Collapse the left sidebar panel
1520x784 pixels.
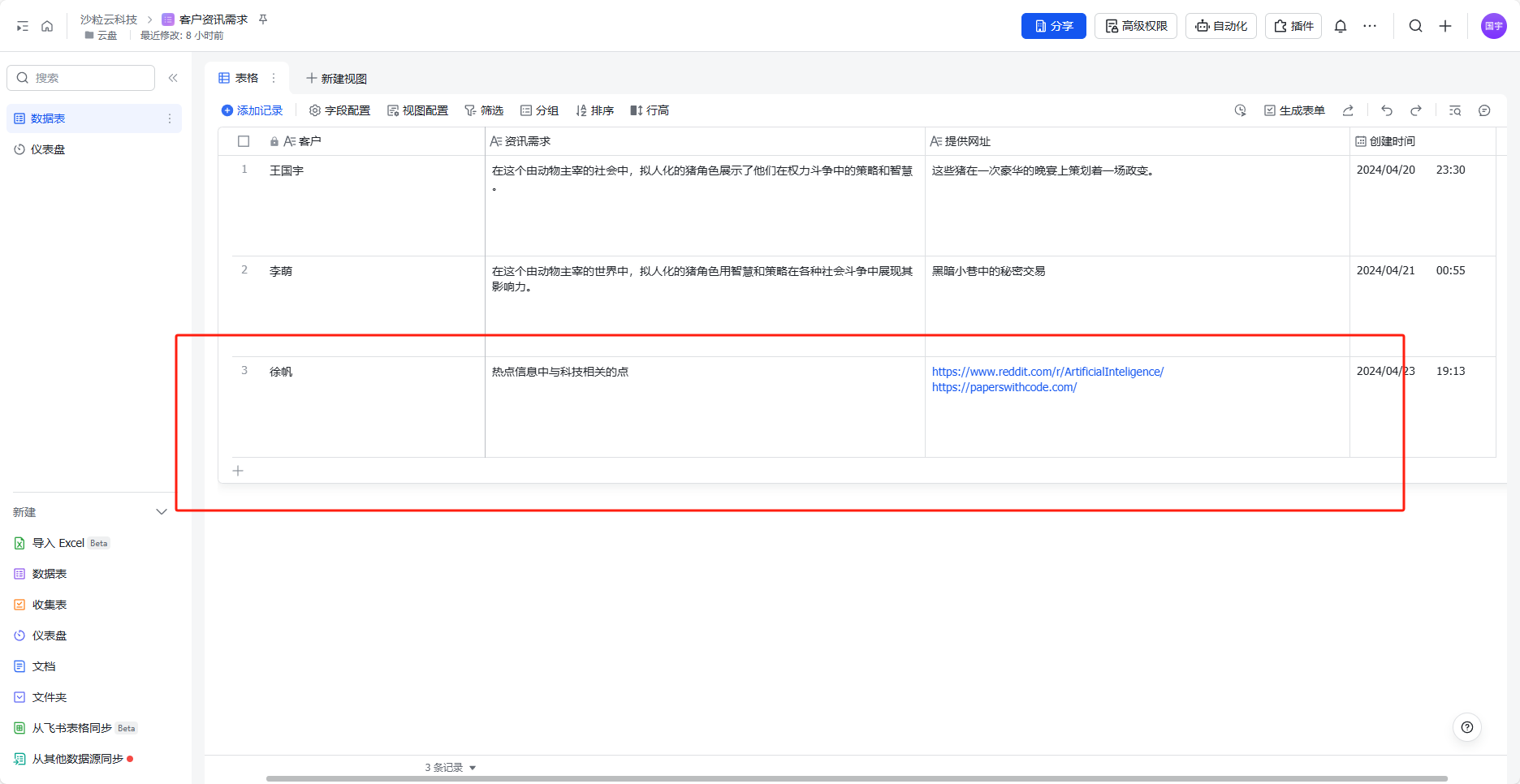point(173,78)
